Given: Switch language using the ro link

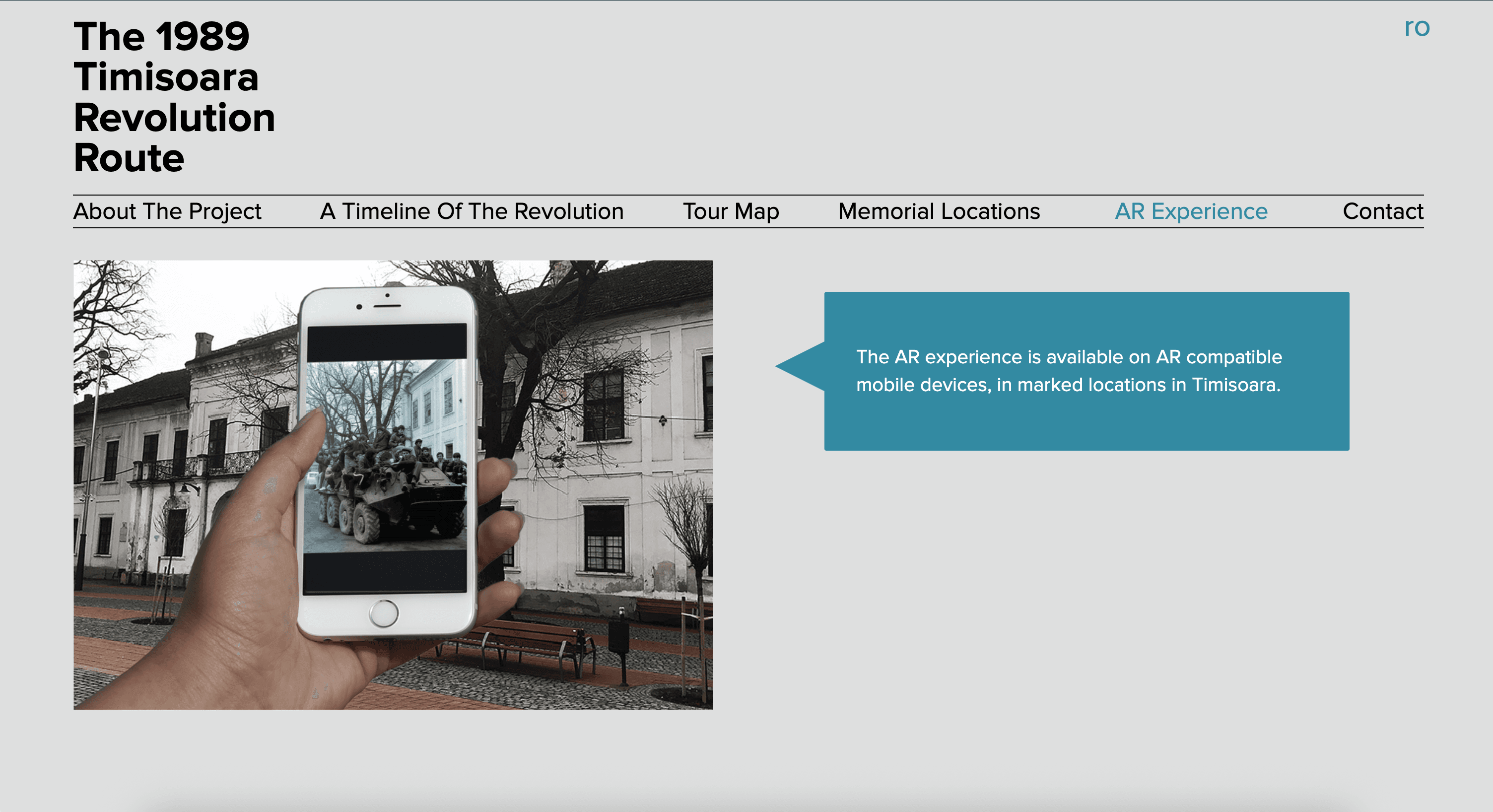Looking at the screenshot, I should click(1417, 27).
